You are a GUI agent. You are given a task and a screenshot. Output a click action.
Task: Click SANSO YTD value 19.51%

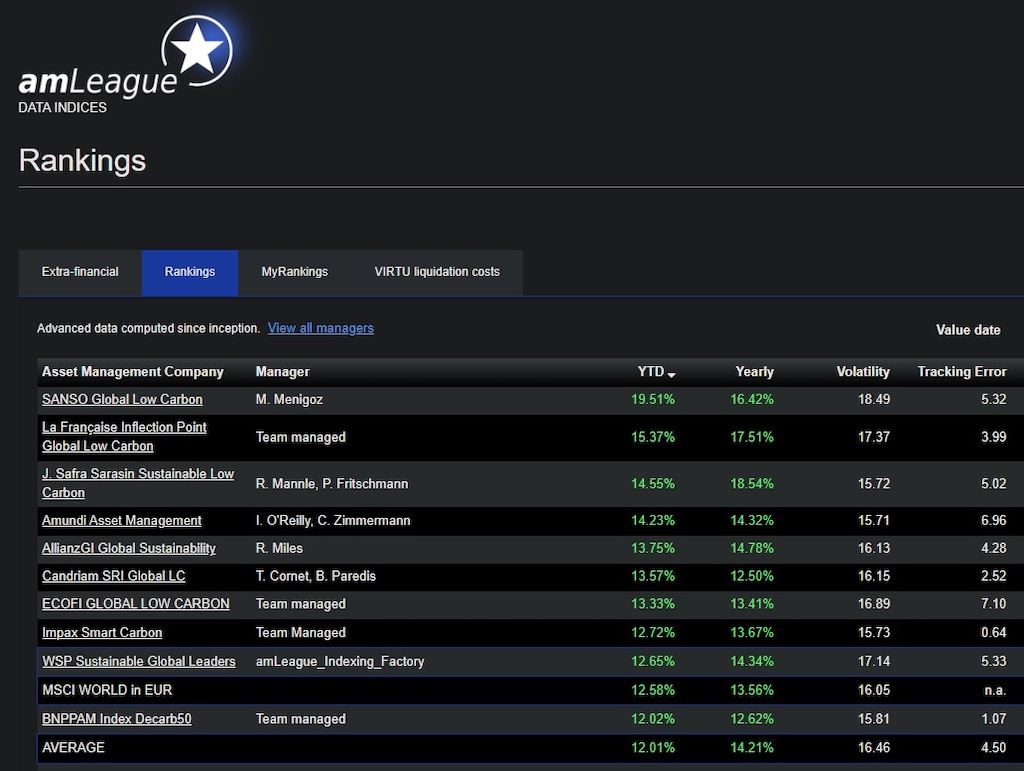coord(653,400)
